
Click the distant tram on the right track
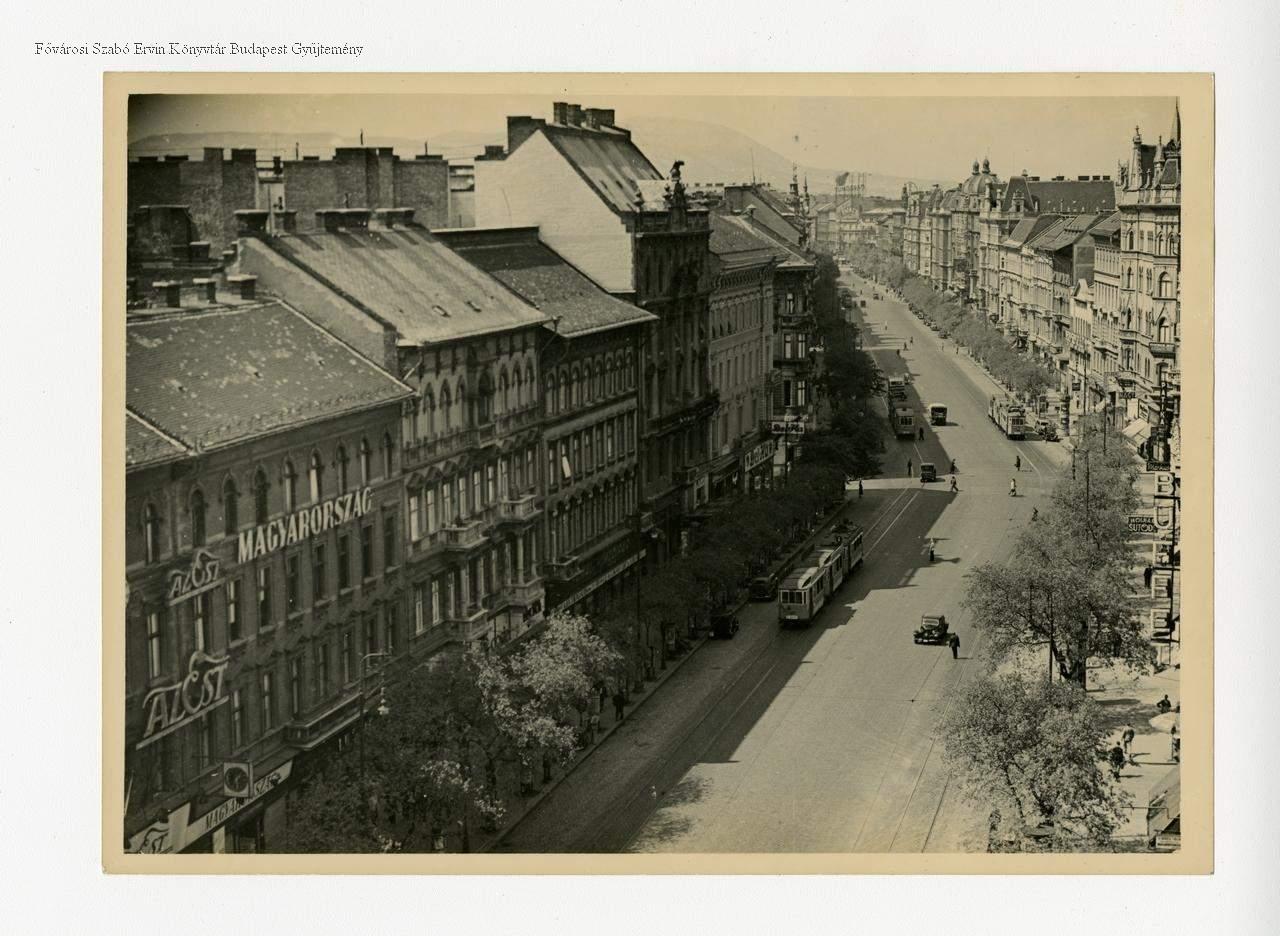click(x=1007, y=417)
